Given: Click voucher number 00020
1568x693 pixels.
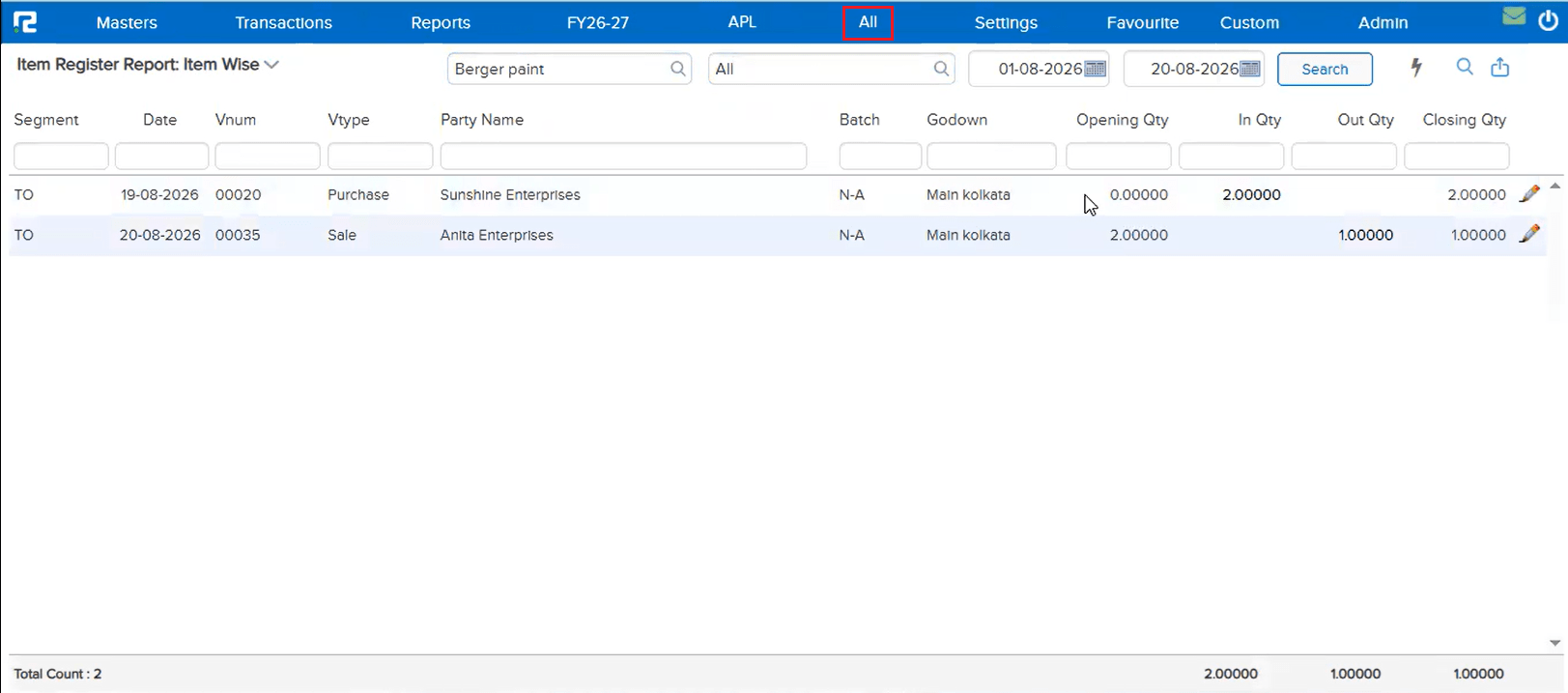Looking at the screenshot, I should tap(239, 194).
